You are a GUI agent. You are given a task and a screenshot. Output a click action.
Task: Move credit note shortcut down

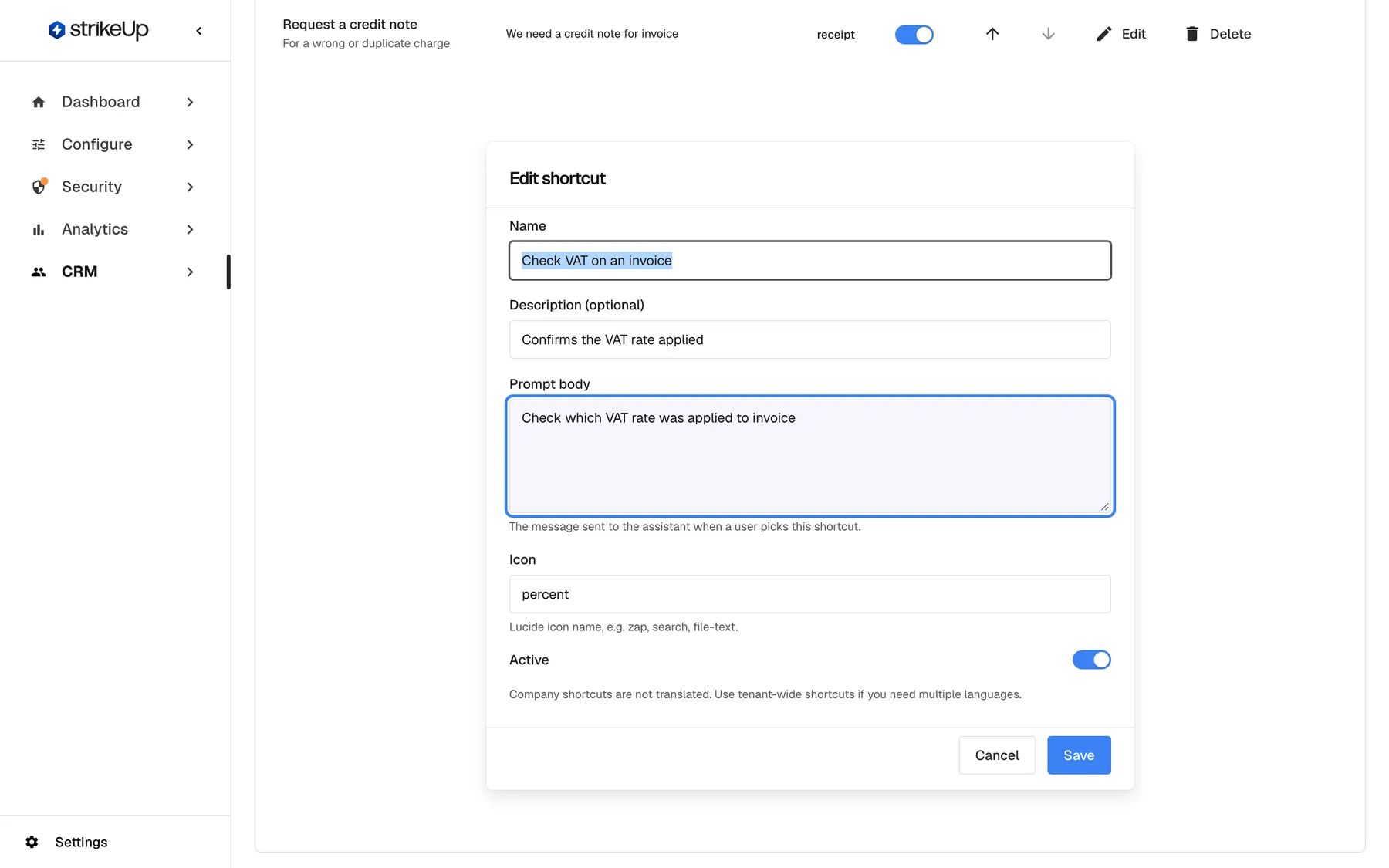point(1048,34)
